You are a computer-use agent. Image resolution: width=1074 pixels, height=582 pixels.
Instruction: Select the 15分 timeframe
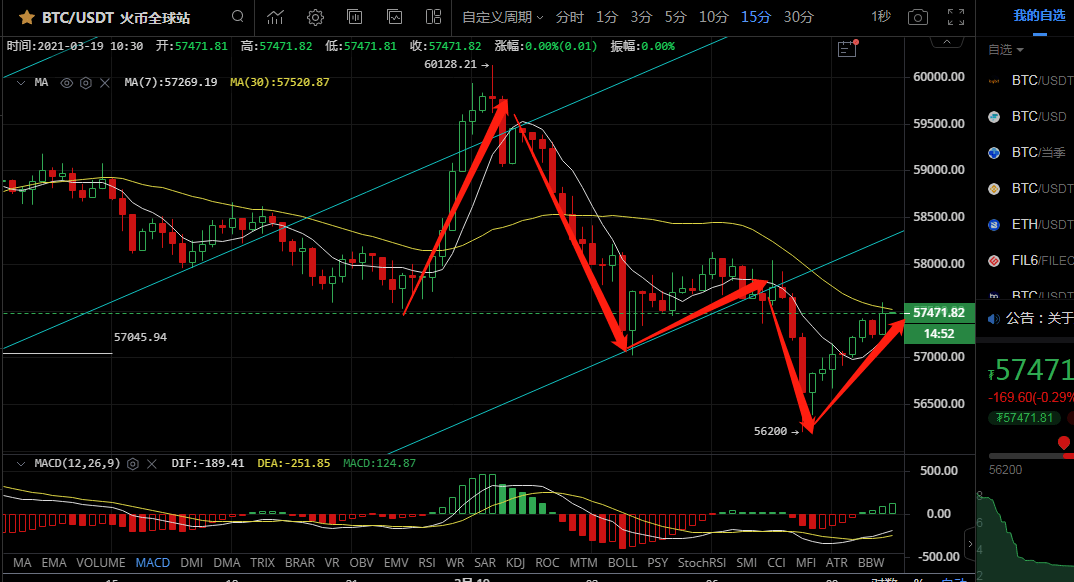coord(756,17)
